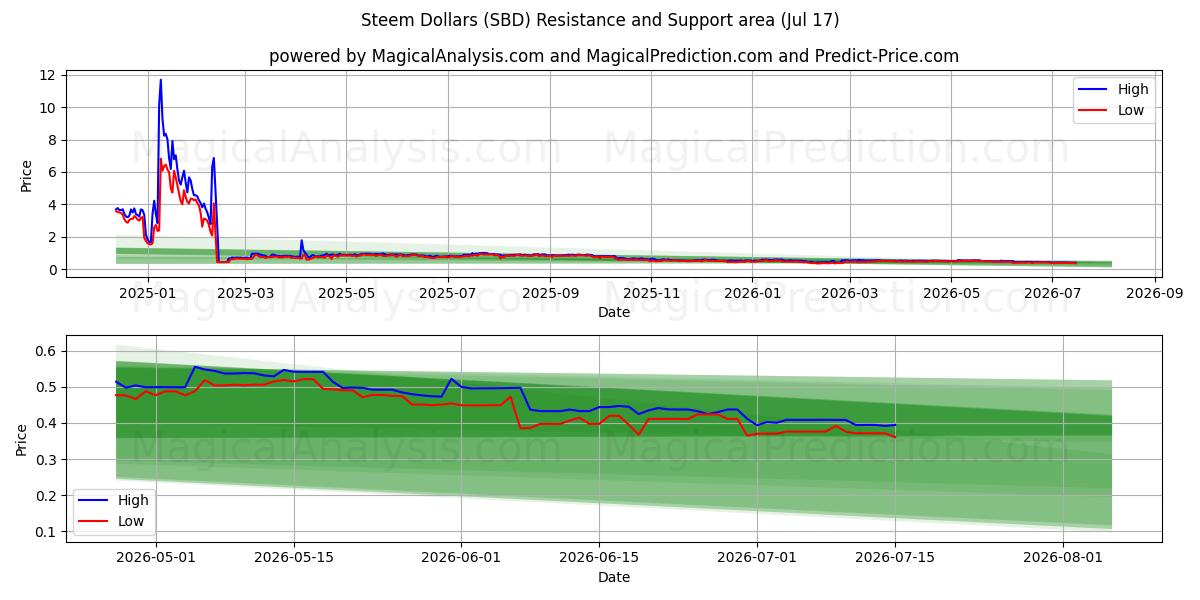Click the 2026-05-15 tick label on the bottom chart
This screenshot has width=1200, height=600.
click(x=294, y=558)
